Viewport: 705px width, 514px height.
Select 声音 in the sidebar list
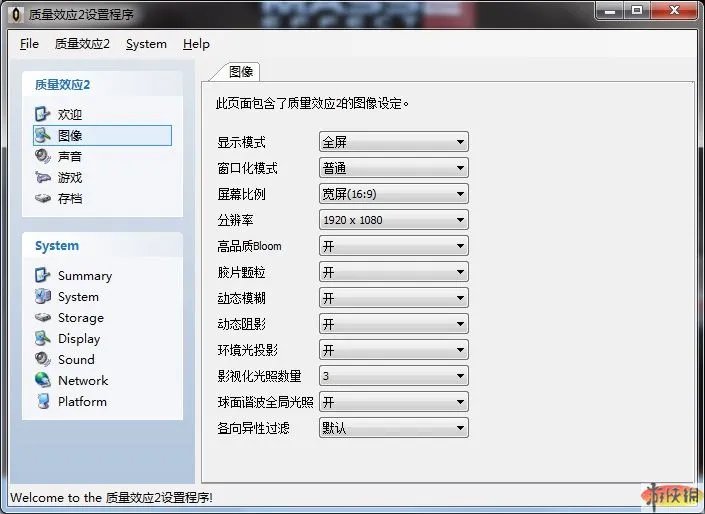click(x=70, y=156)
